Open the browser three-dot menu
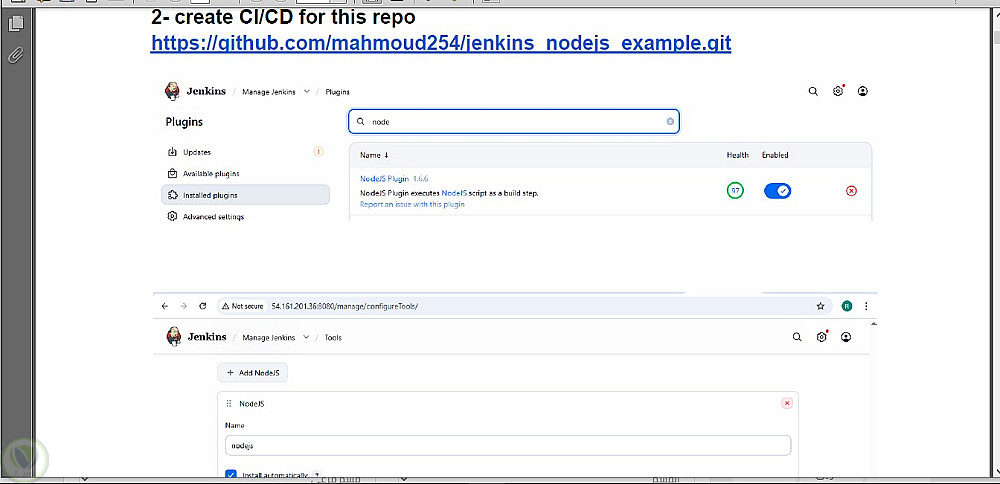Image resolution: width=1000 pixels, height=484 pixels. (866, 306)
